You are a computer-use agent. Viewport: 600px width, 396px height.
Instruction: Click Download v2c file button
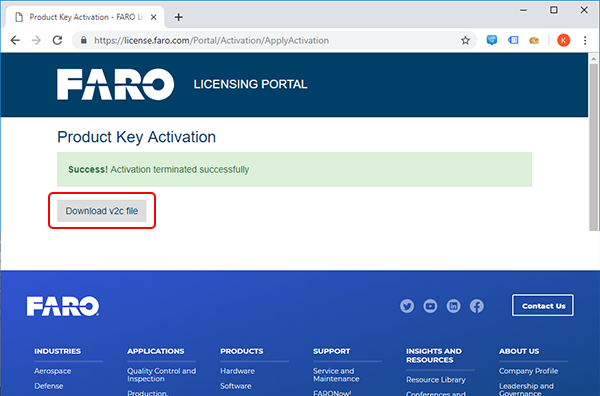(x=102, y=211)
